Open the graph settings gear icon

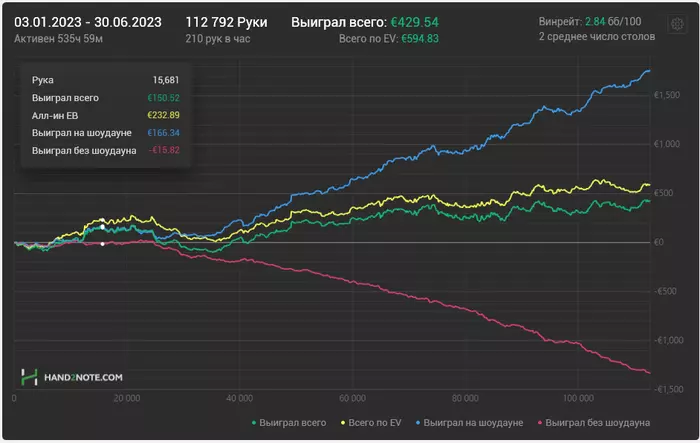coord(677,24)
